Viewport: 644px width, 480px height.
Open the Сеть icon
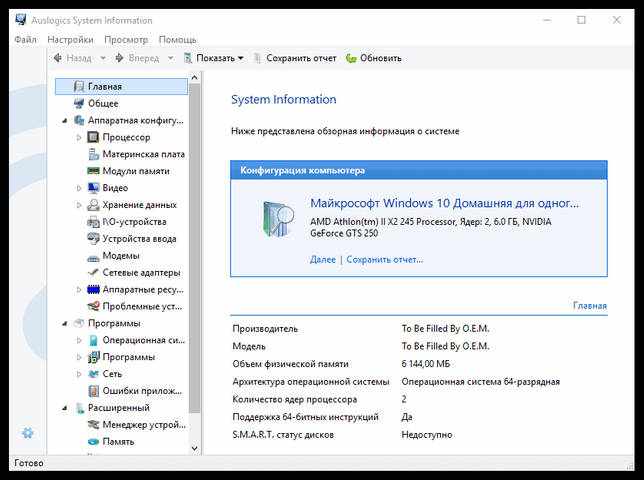click(93, 374)
